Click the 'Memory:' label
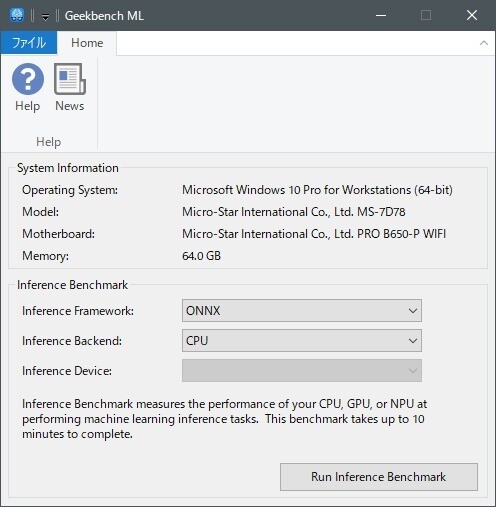Image resolution: width=496 pixels, height=507 pixels. point(45,256)
